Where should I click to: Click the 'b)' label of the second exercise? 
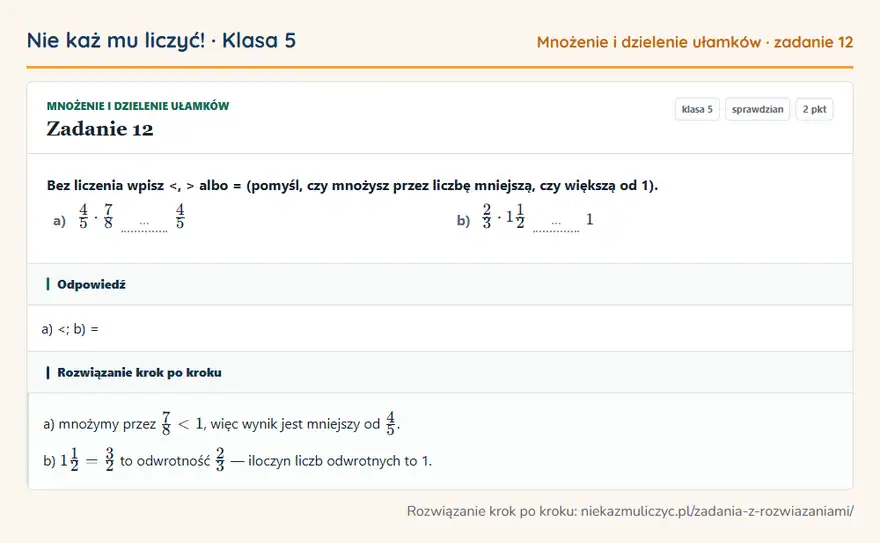463,221
